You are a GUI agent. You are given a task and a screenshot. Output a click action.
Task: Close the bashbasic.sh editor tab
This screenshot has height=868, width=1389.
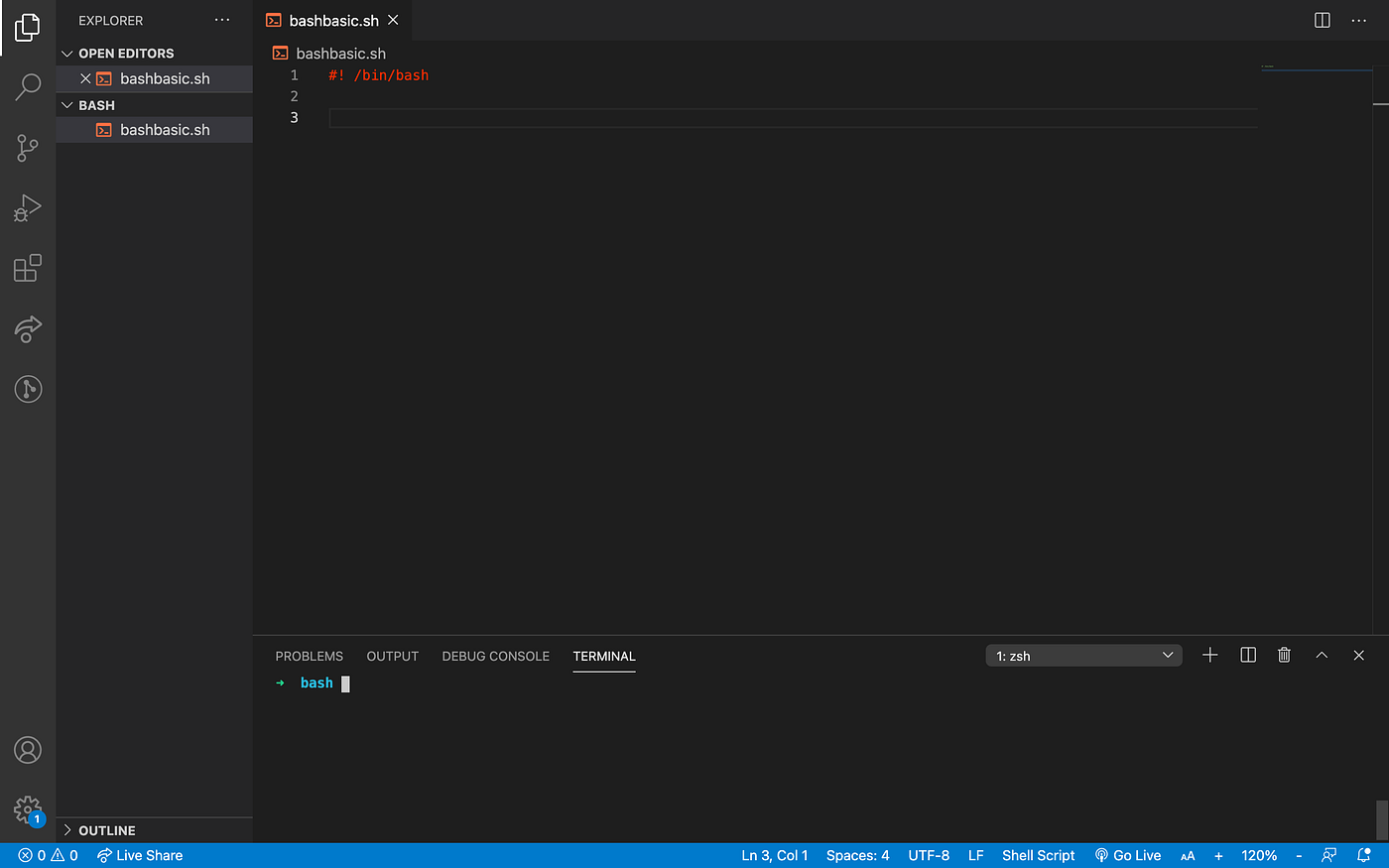click(x=393, y=20)
